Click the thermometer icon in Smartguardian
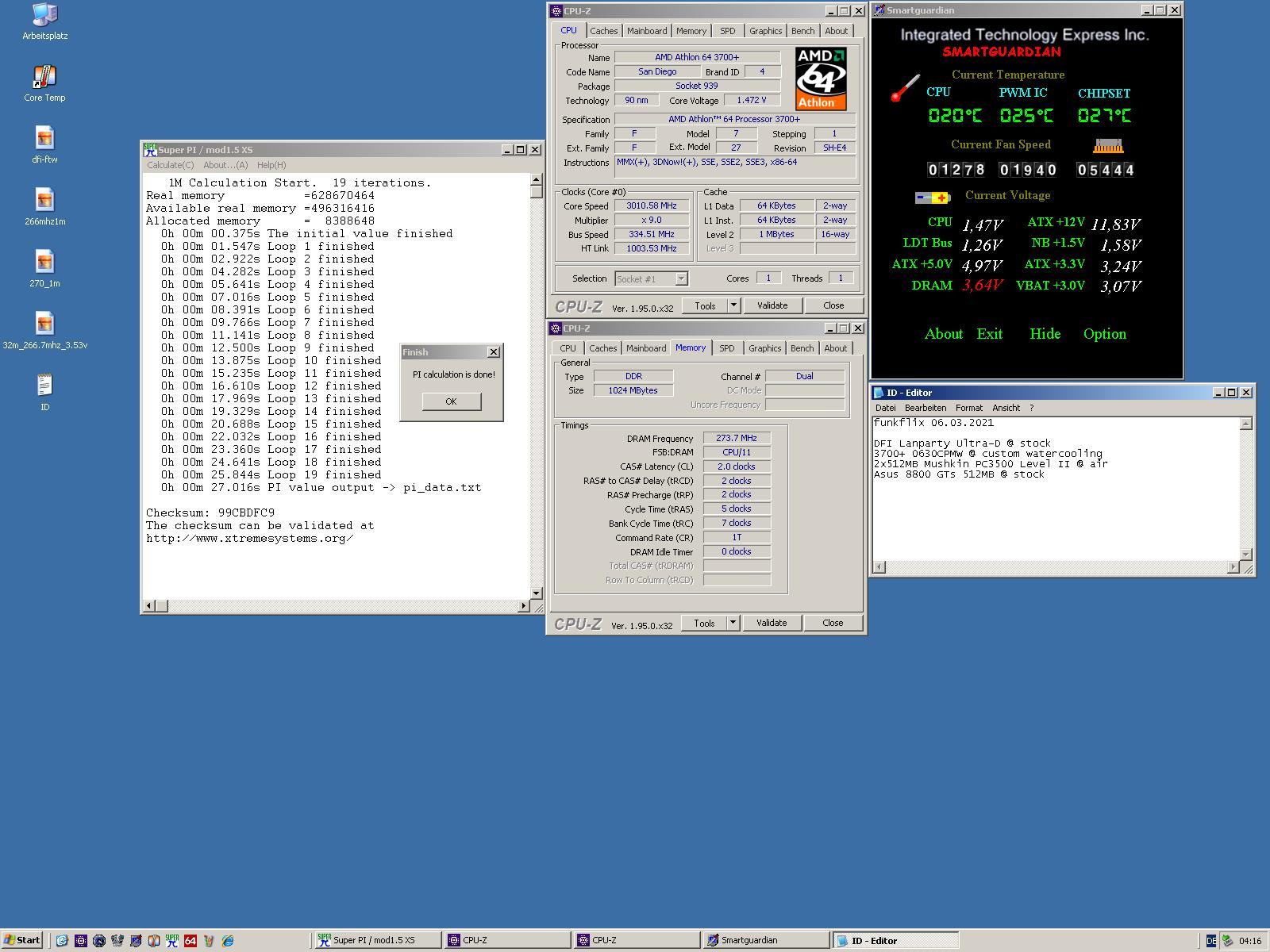Image resolution: width=1270 pixels, height=952 pixels. 906,87
